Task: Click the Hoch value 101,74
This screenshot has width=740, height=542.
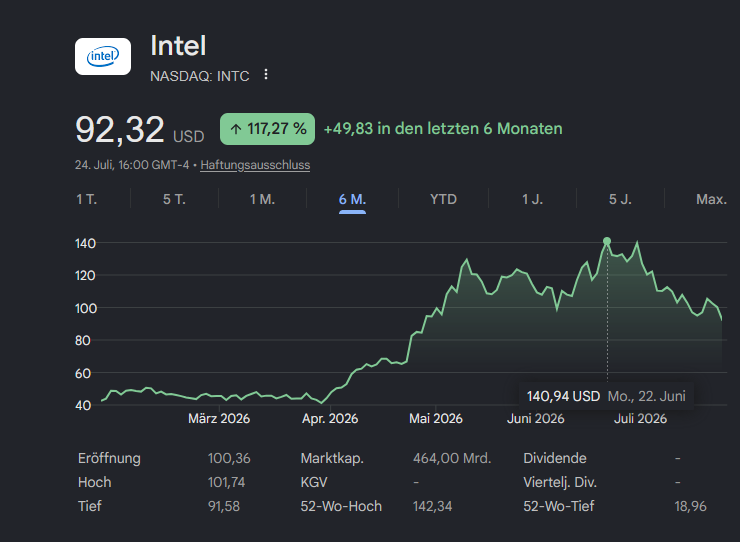Action: [x=226, y=483]
